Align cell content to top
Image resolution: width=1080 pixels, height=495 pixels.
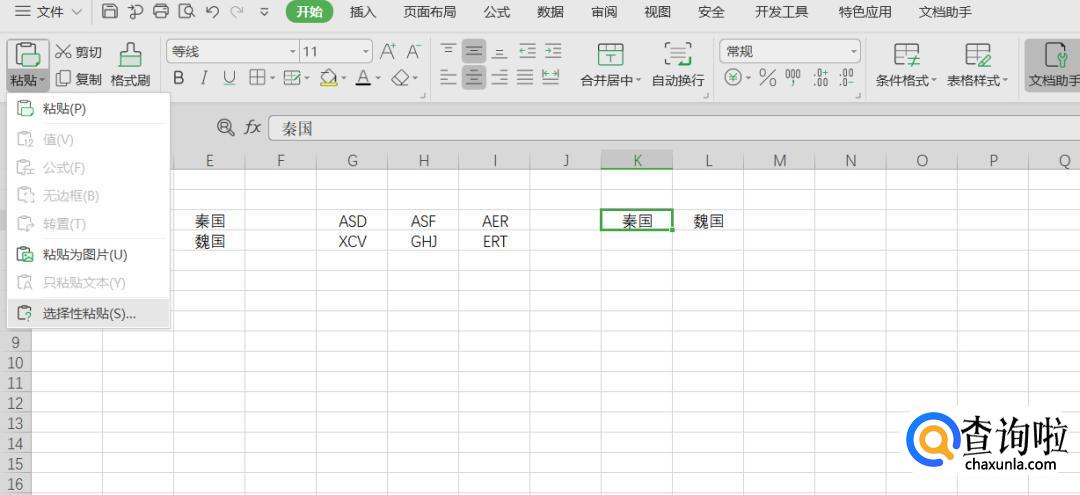click(448, 51)
